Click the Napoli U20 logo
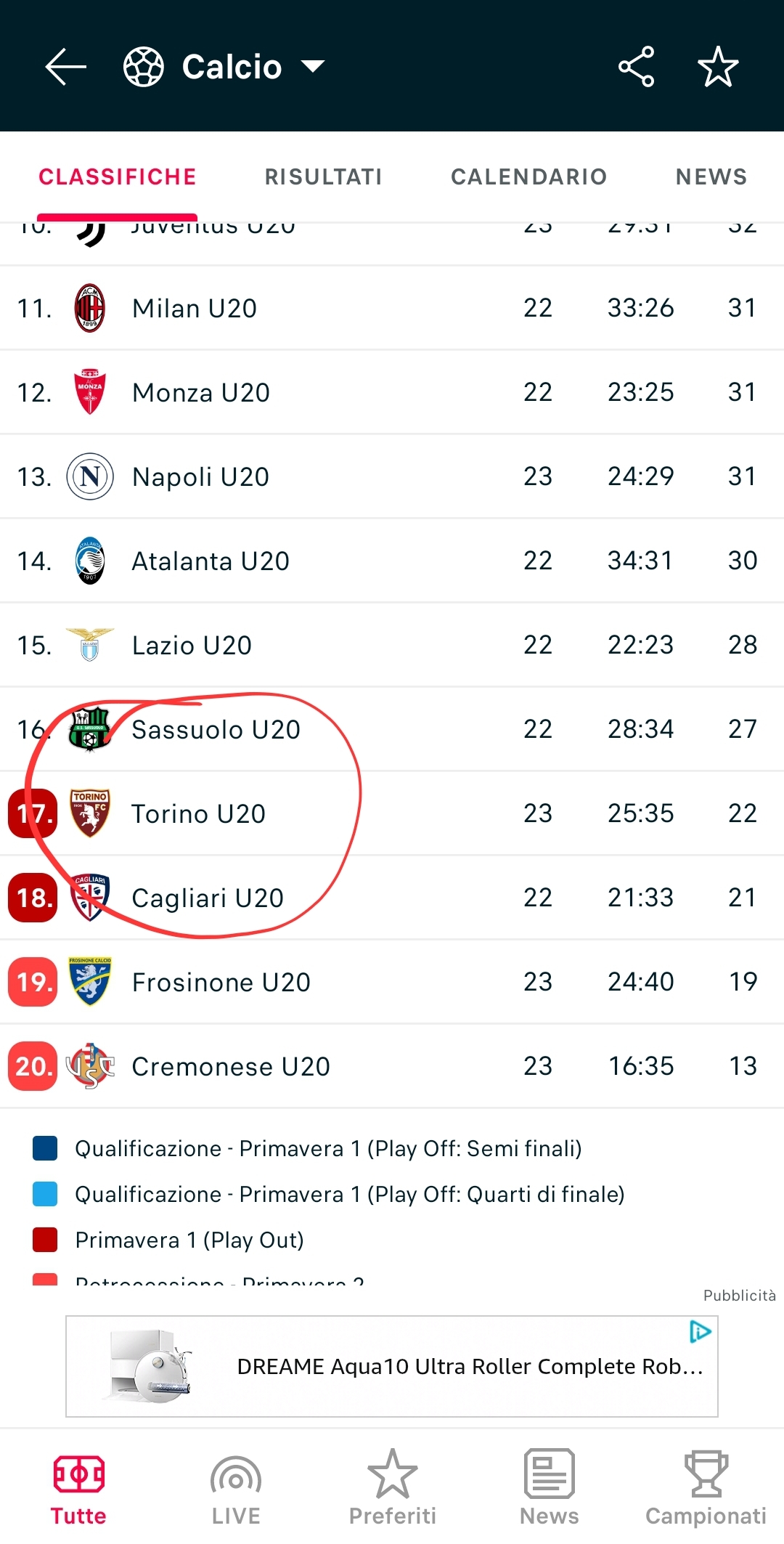This screenshot has height=1544, width=784. (90, 476)
